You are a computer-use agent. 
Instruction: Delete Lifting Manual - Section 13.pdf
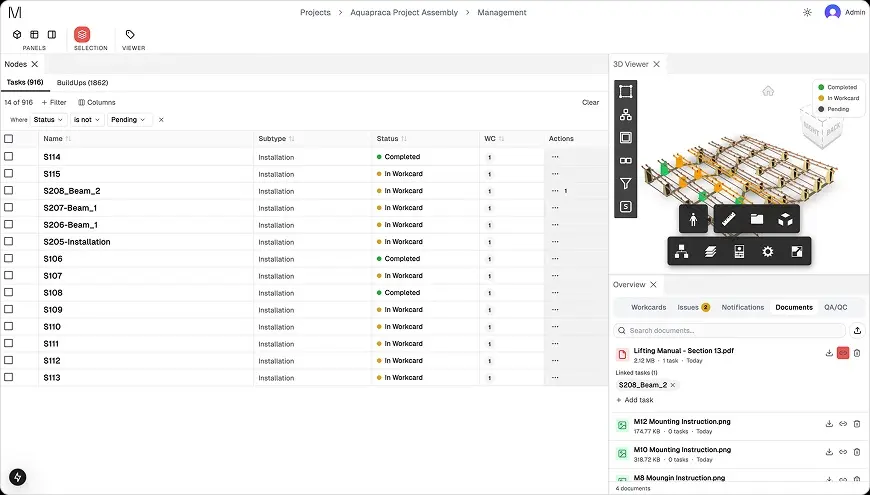click(857, 353)
